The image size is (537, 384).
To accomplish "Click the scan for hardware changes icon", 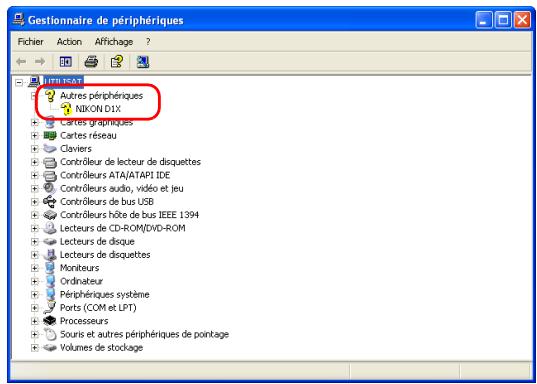I will coord(142,62).
